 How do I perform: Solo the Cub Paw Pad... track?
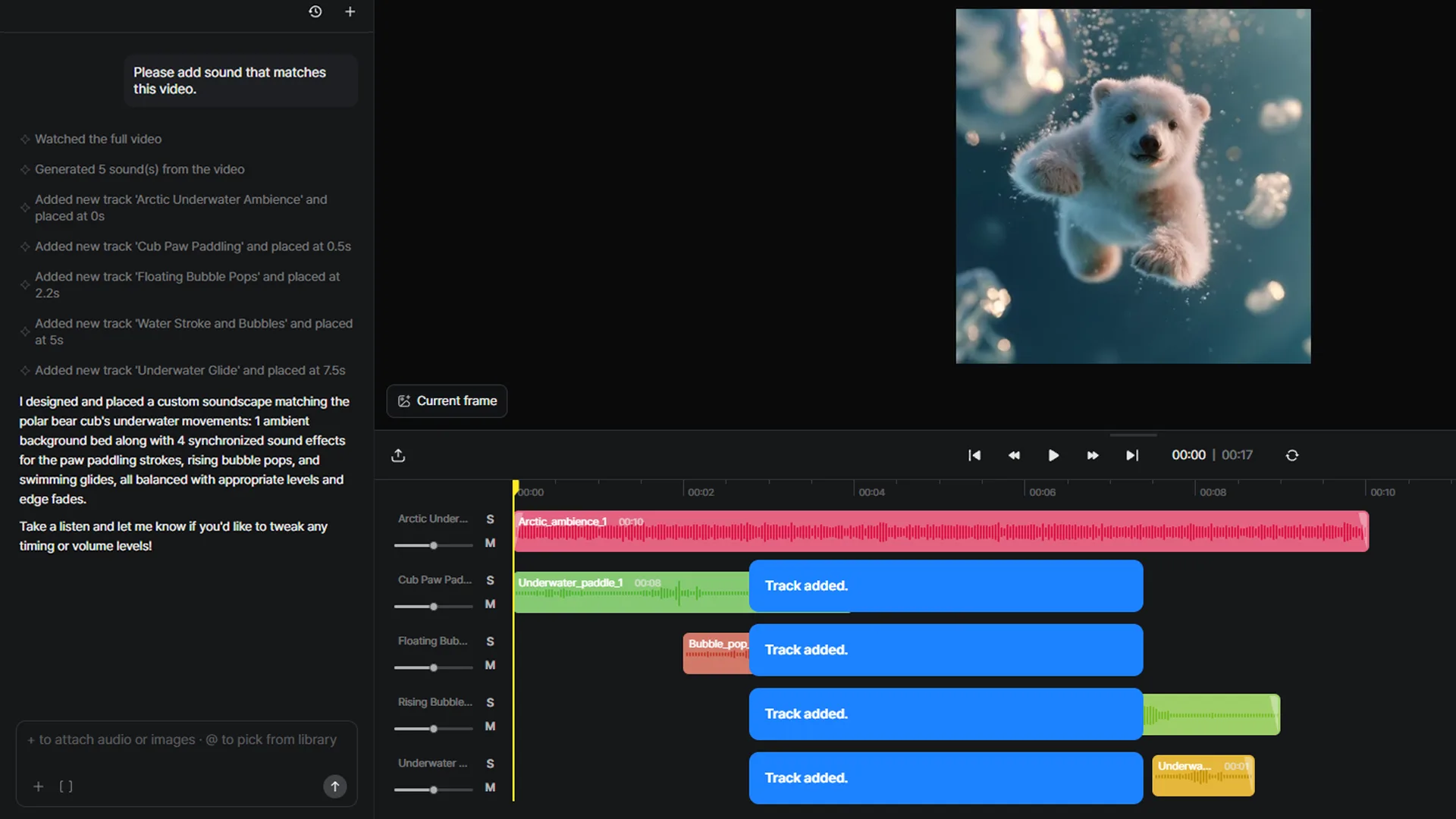point(490,580)
